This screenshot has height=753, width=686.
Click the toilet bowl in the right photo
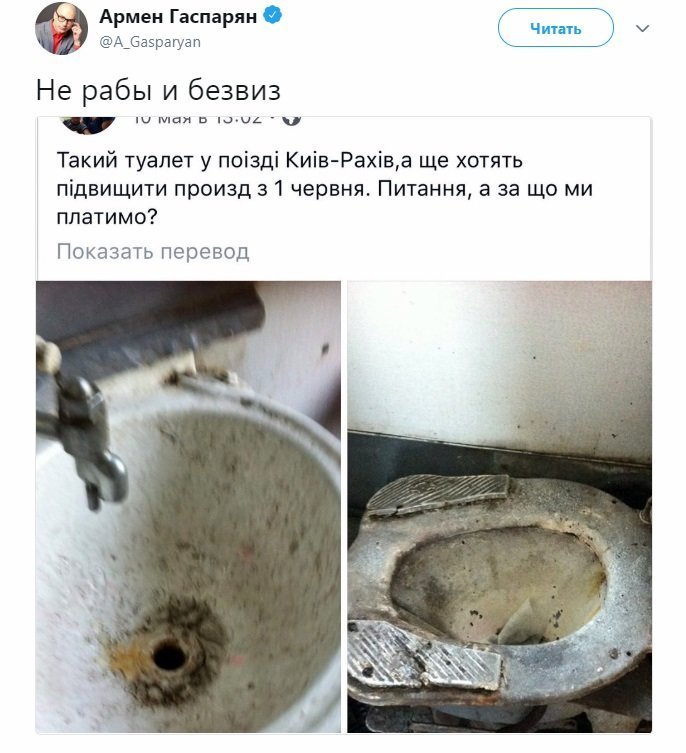(x=497, y=583)
